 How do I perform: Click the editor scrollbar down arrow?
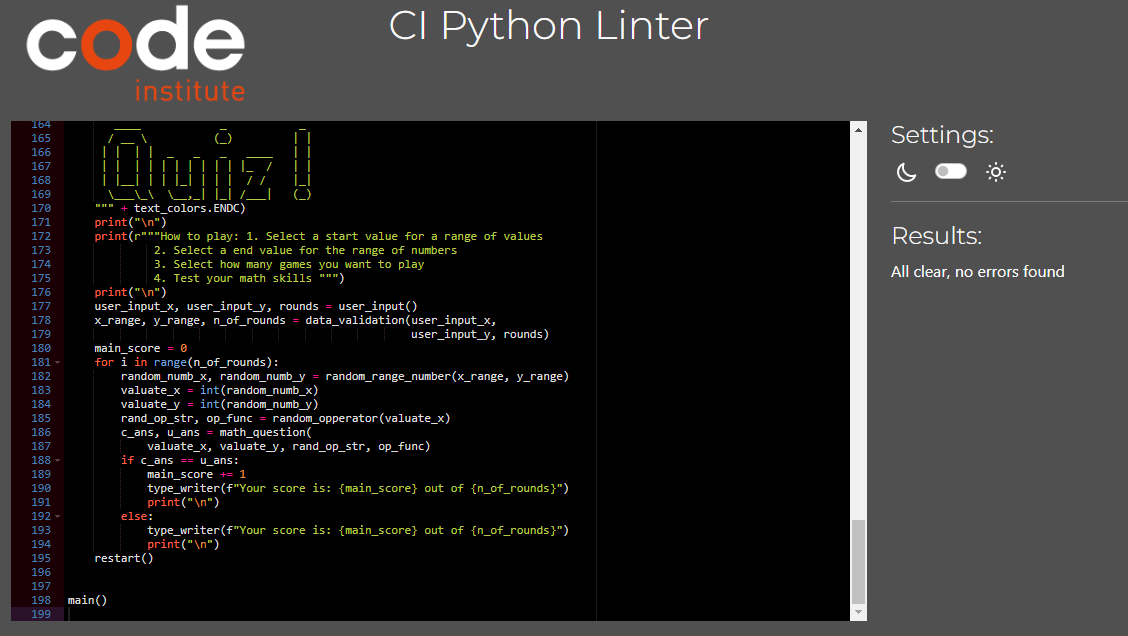(858, 612)
